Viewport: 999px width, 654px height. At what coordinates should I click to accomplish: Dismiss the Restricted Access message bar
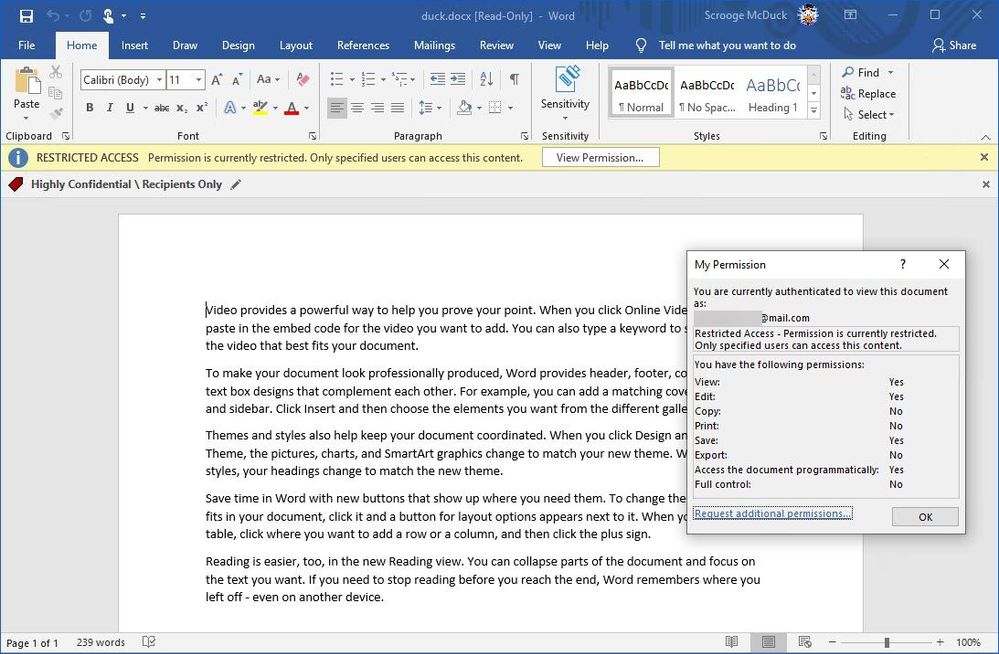click(x=984, y=157)
